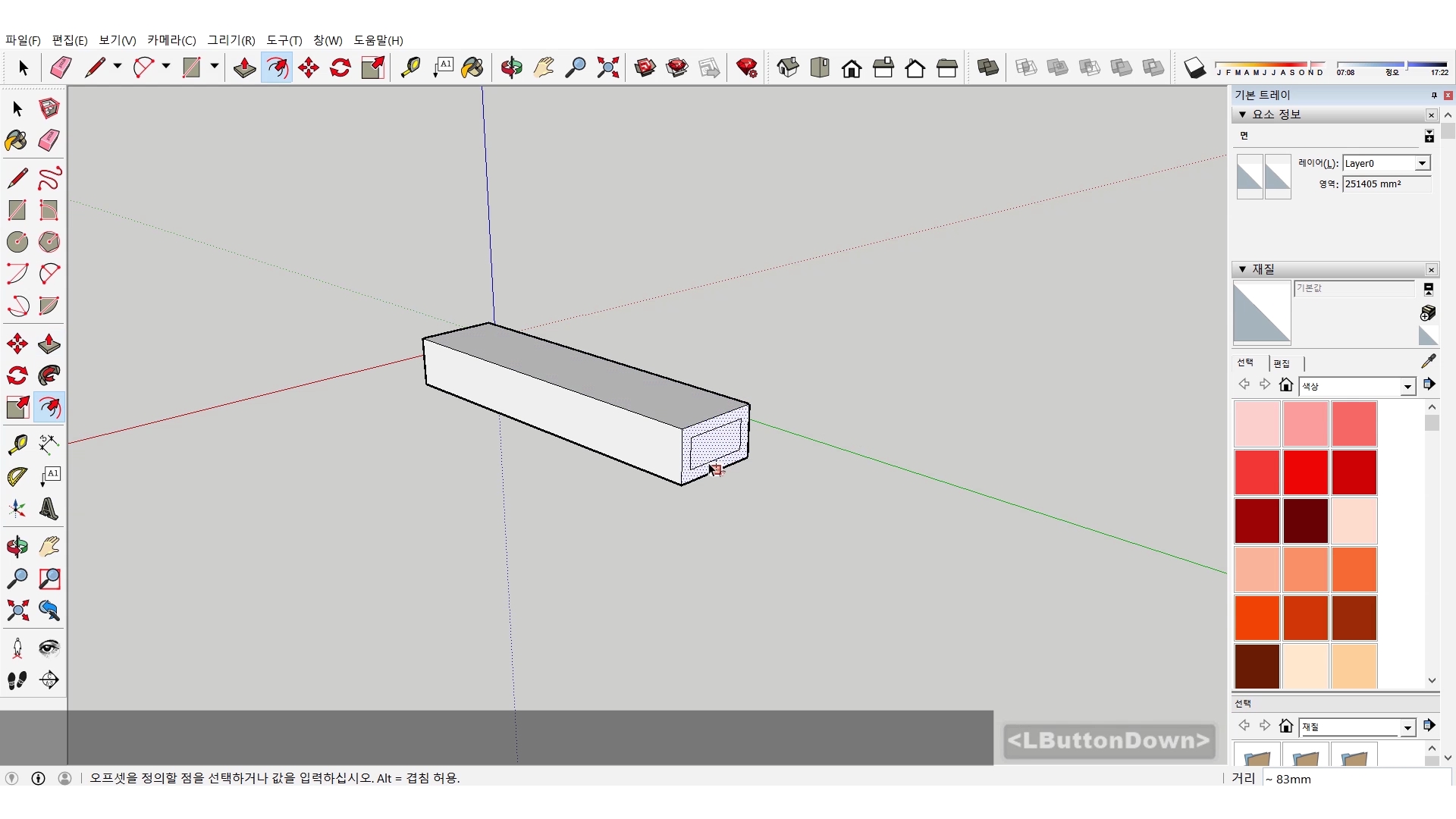Click the materials home button
Viewport: 1456px width, 819px height.
coord(1285,384)
